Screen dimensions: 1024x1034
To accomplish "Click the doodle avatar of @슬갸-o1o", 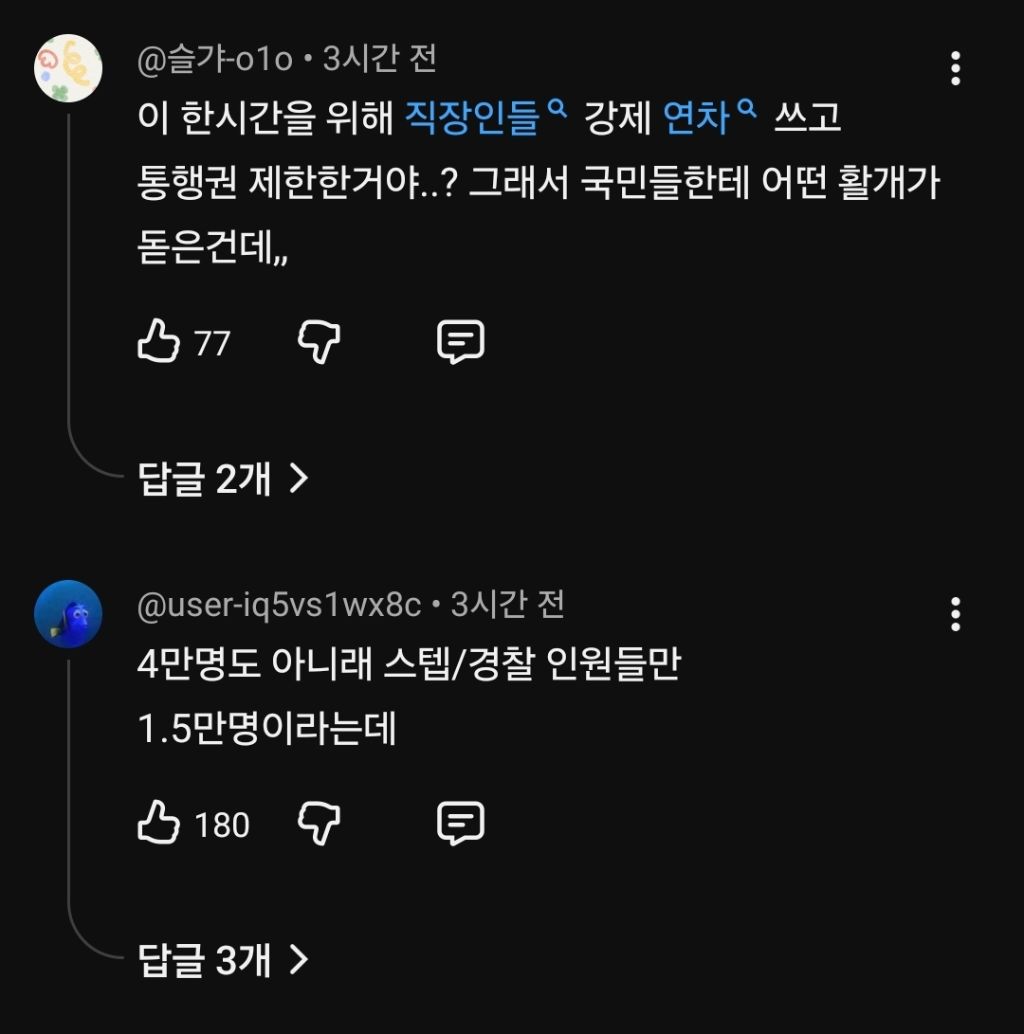I will (x=68, y=68).
